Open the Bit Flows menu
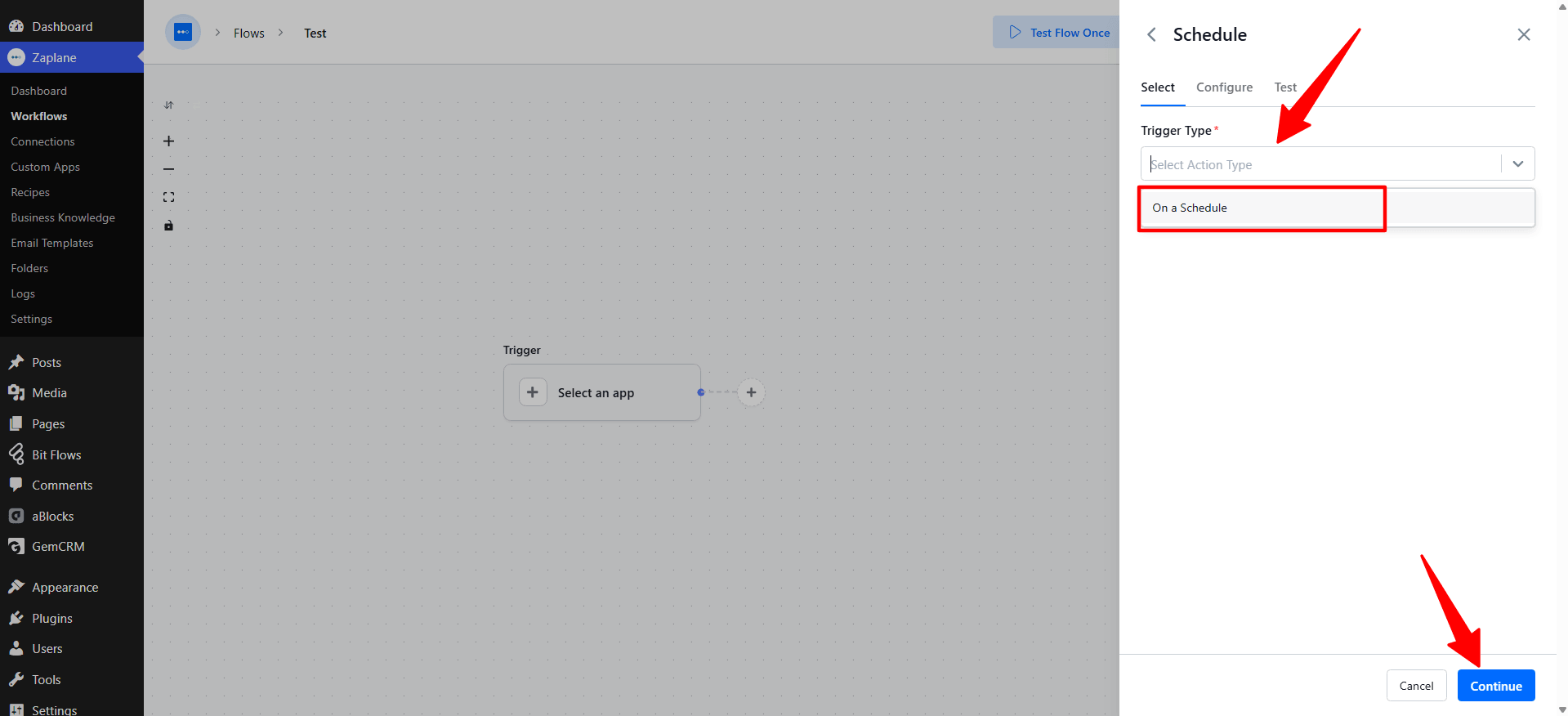The width and height of the screenshot is (1568, 716). (72, 454)
